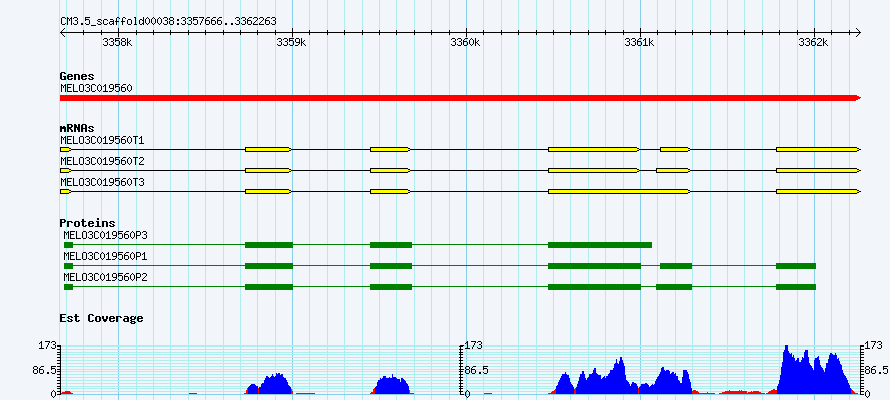Click the tiny first exon of MELO3C019560T3
Screen dimensions: 890x400
pos(65,192)
